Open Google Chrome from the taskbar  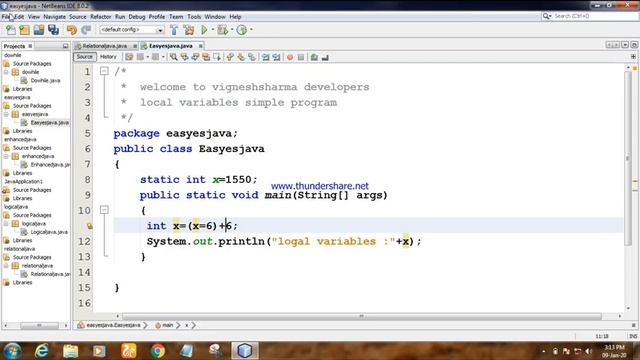tap(158, 351)
